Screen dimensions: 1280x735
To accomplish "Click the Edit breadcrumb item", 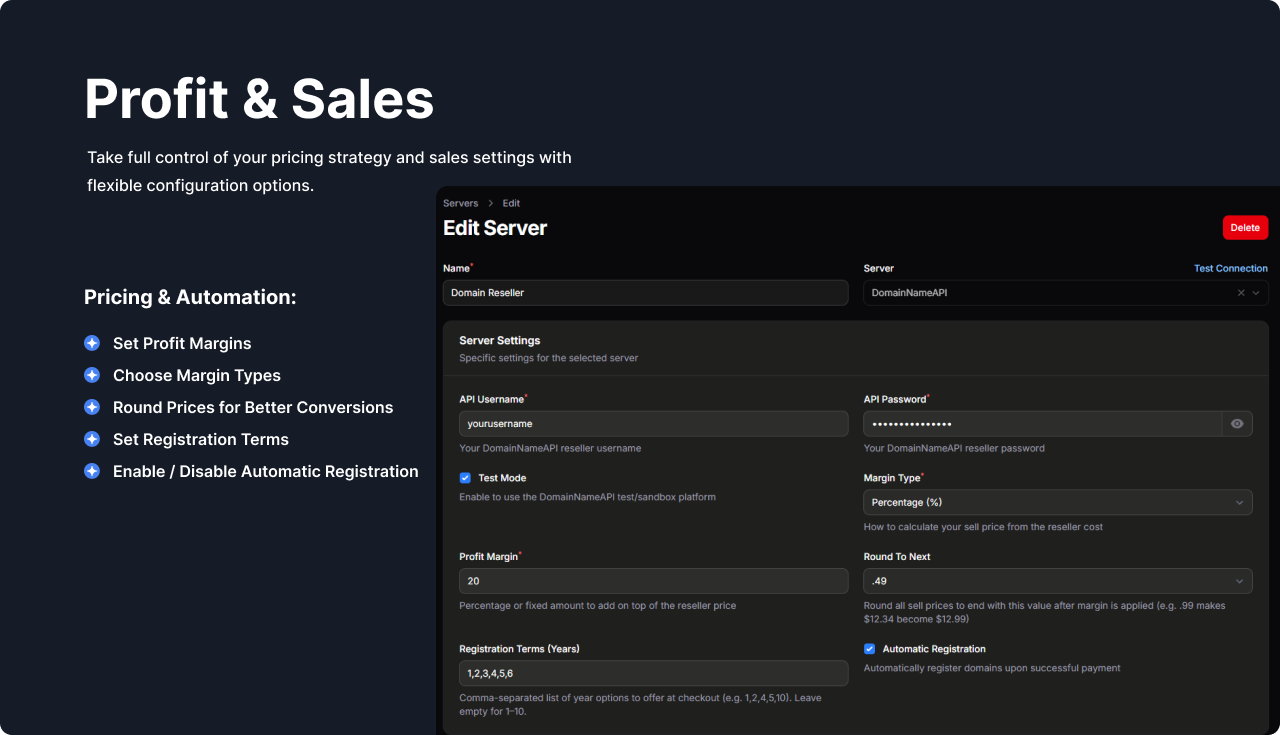I will click(x=511, y=204).
